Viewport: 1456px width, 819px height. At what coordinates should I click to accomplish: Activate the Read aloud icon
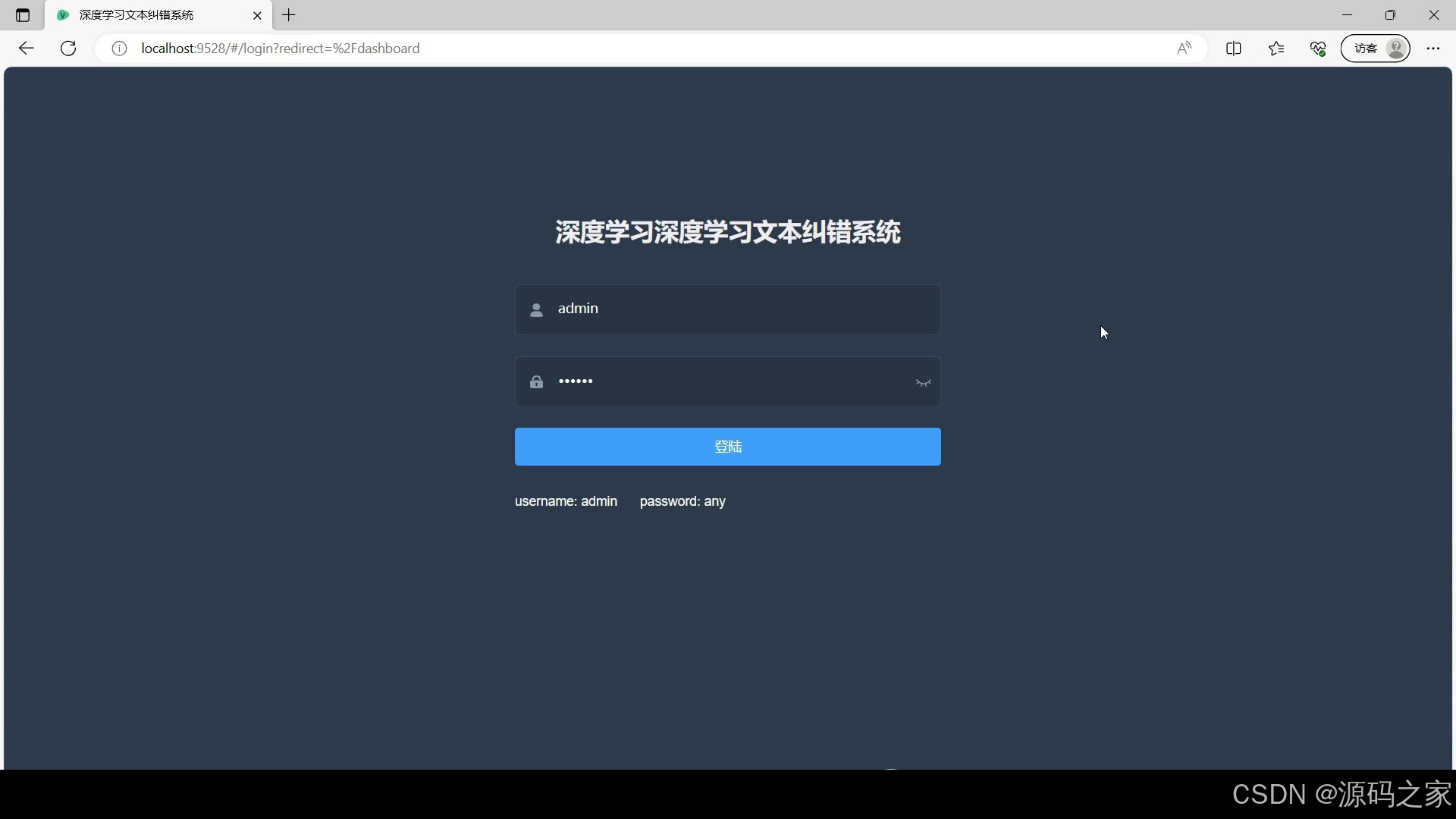[x=1185, y=48]
